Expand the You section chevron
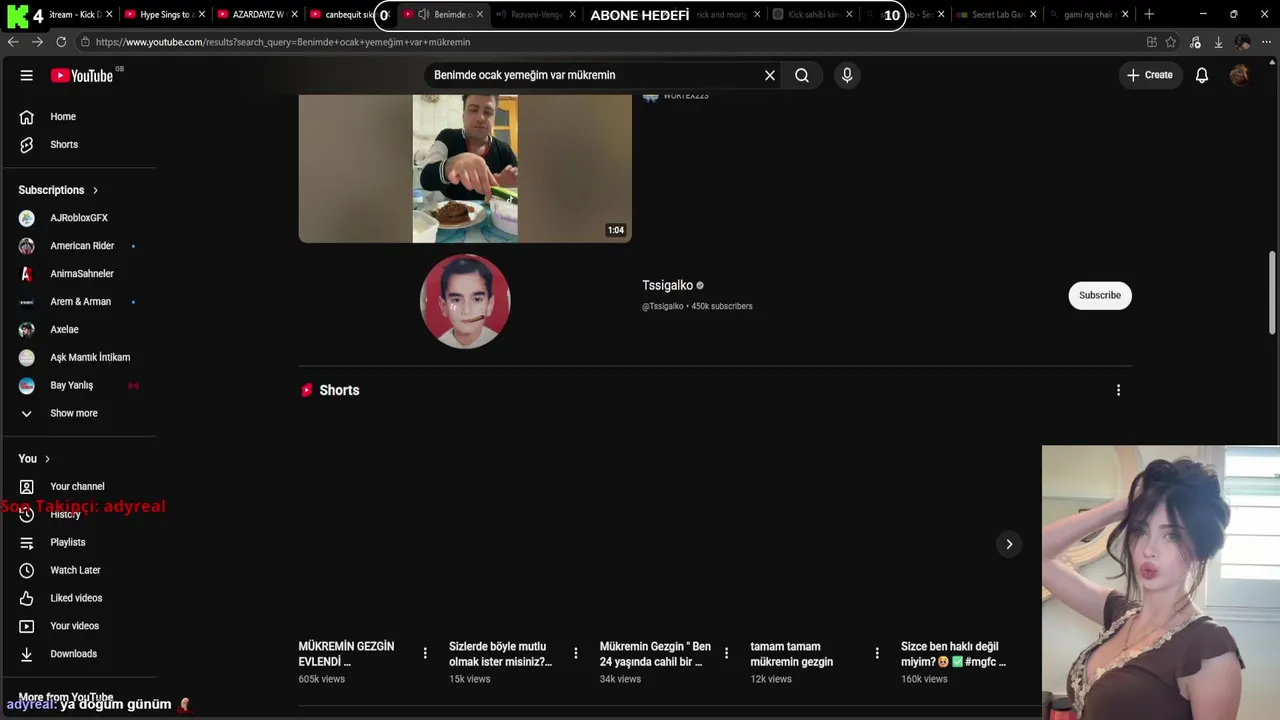 (x=47, y=459)
